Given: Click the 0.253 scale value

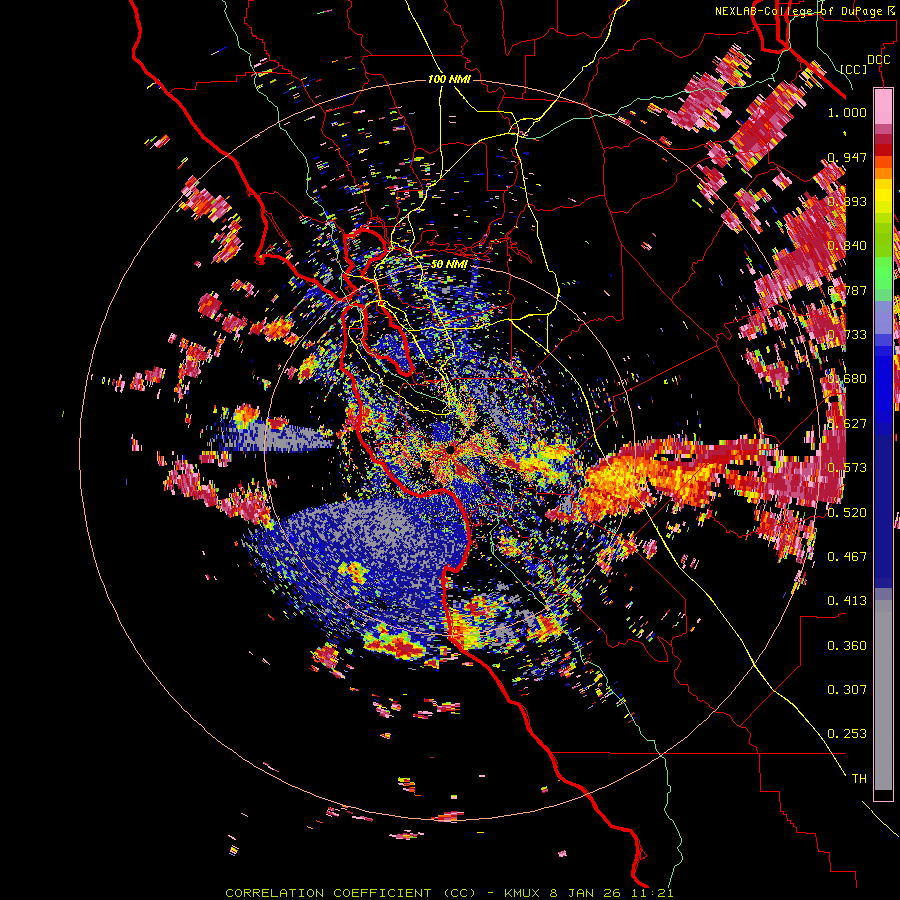Looking at the screenshot, I should point(847,734).
